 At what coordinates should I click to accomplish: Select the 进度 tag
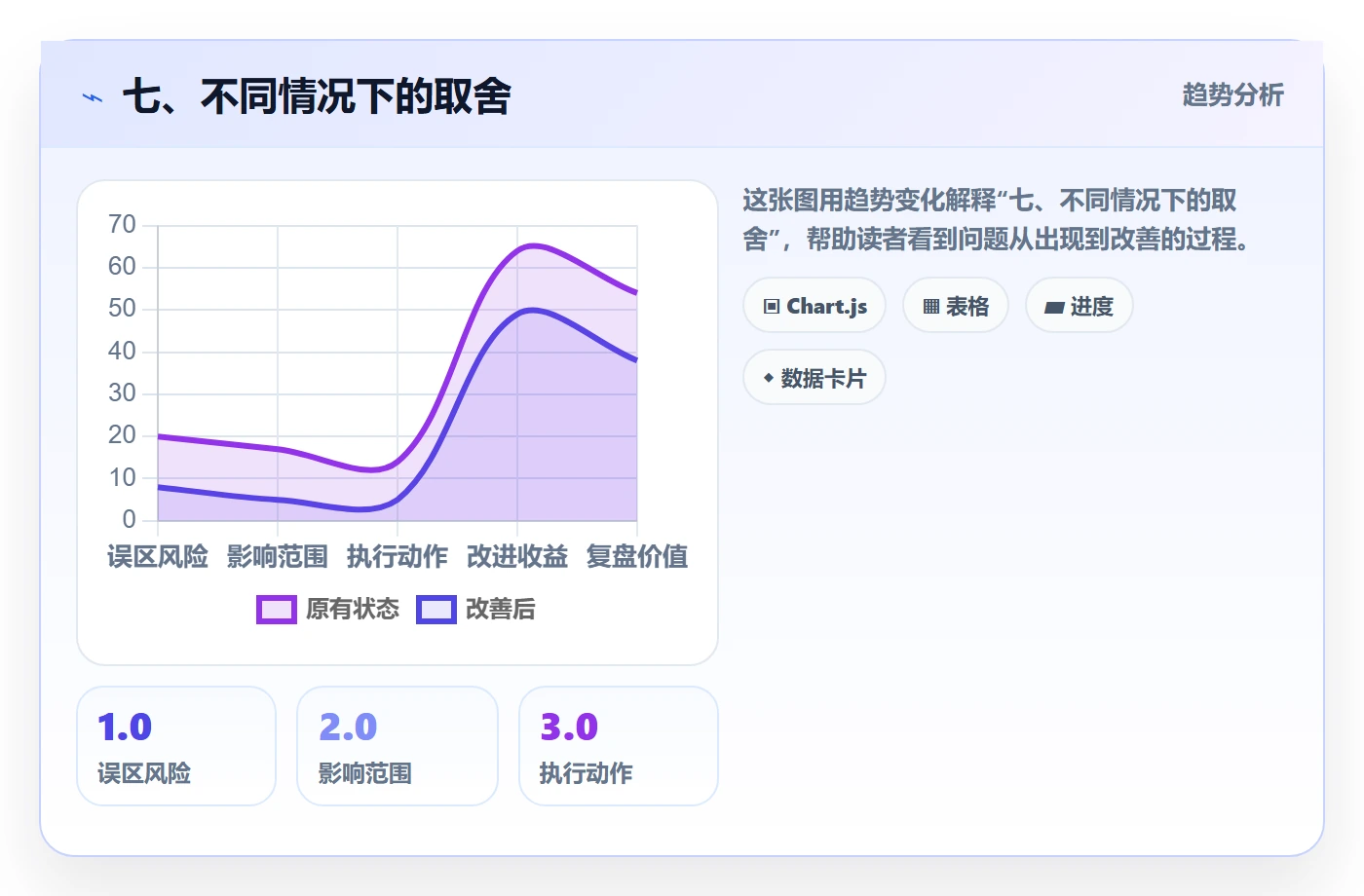tap(1080, 306)
